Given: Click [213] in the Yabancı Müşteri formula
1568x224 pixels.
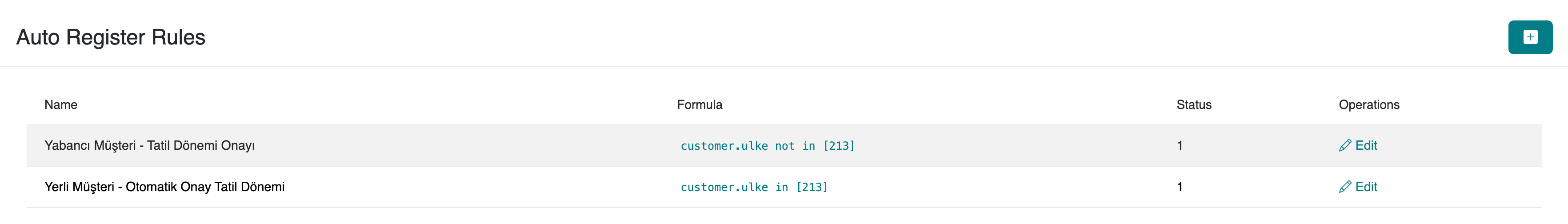Looking at the screenshot, I should [x=839, y=146].
